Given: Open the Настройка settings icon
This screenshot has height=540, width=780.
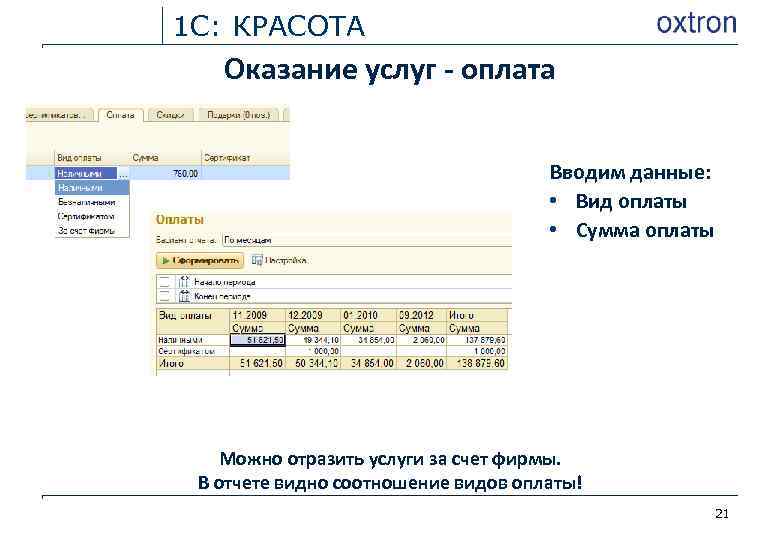Looking at the screenshot, I should coord(257,260).
